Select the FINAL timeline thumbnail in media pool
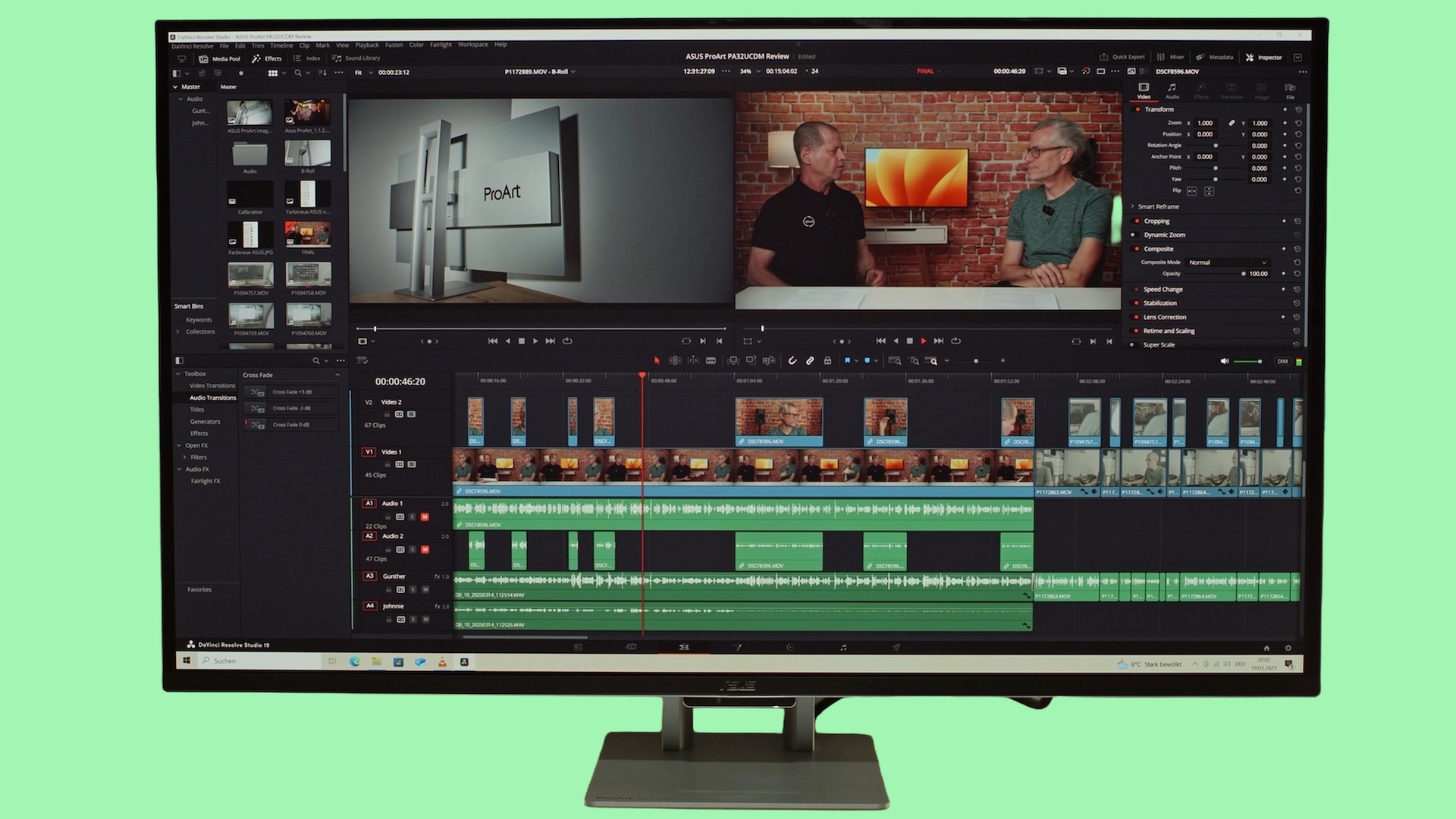The width and height of the screenshot is (1456, 819). point(308,234)
